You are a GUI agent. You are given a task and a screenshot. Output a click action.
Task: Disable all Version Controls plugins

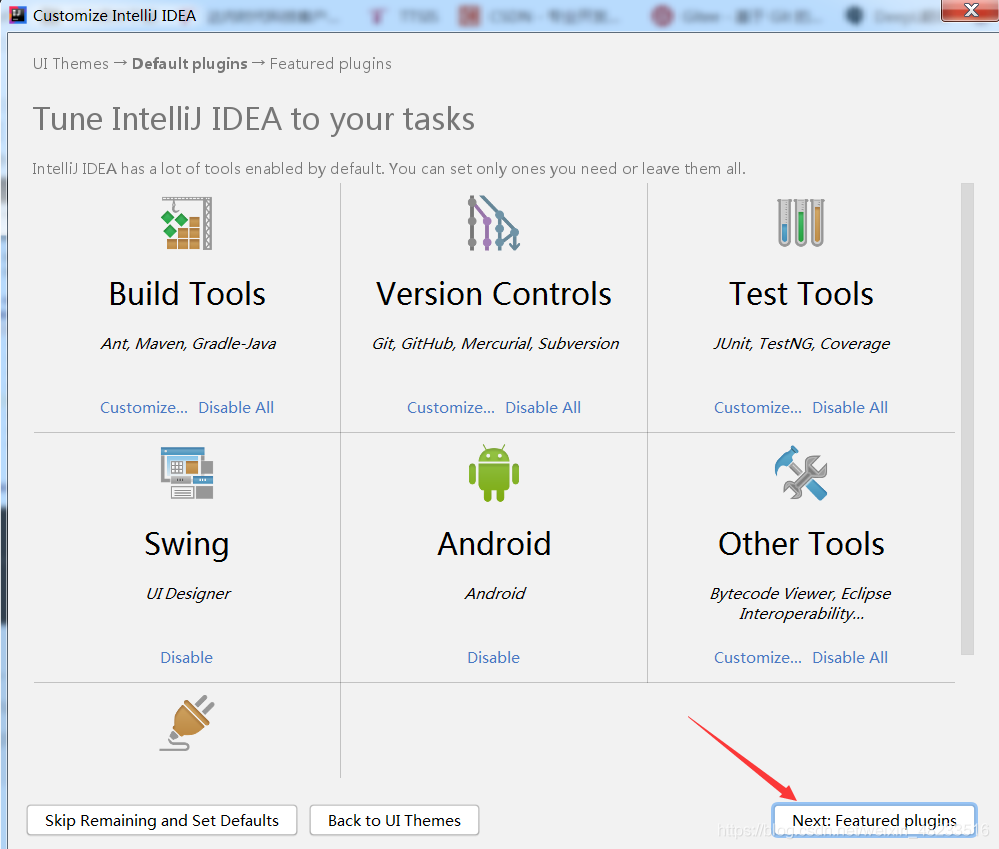coord(543,408)
